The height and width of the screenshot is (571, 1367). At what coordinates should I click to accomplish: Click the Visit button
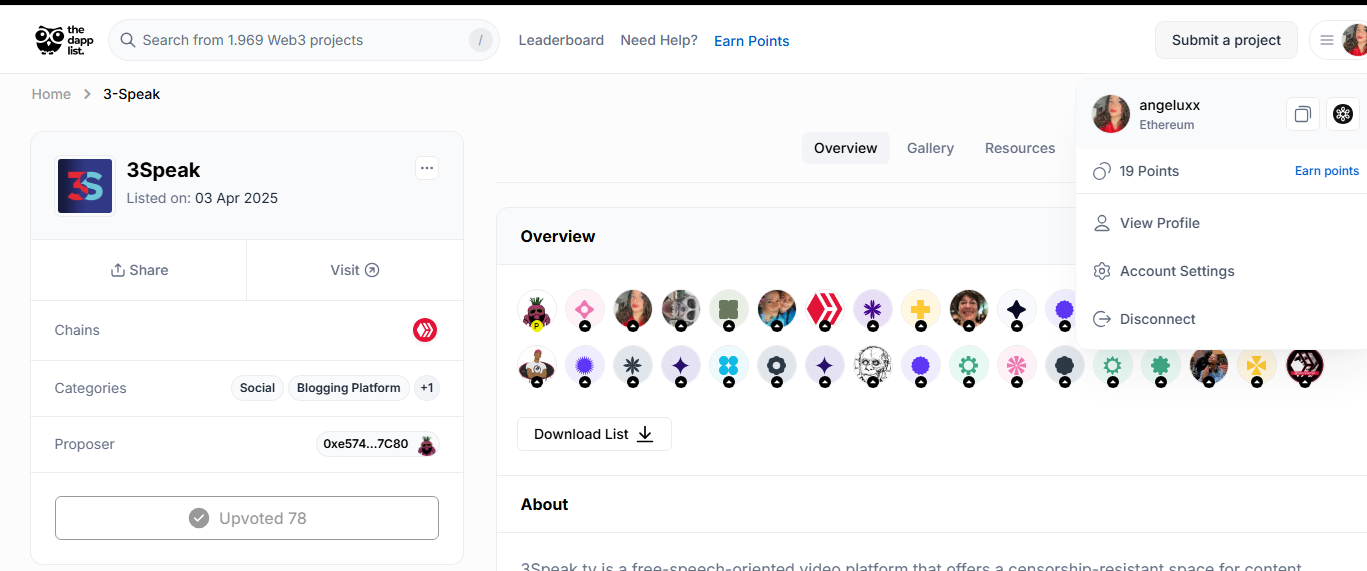coord(355,270)
